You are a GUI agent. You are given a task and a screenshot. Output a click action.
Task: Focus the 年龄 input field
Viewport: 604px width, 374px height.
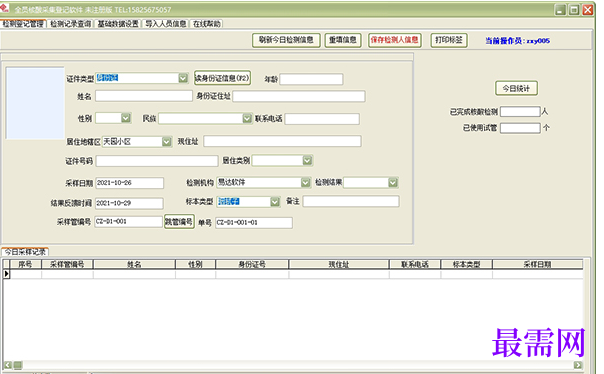pos(311,79)
